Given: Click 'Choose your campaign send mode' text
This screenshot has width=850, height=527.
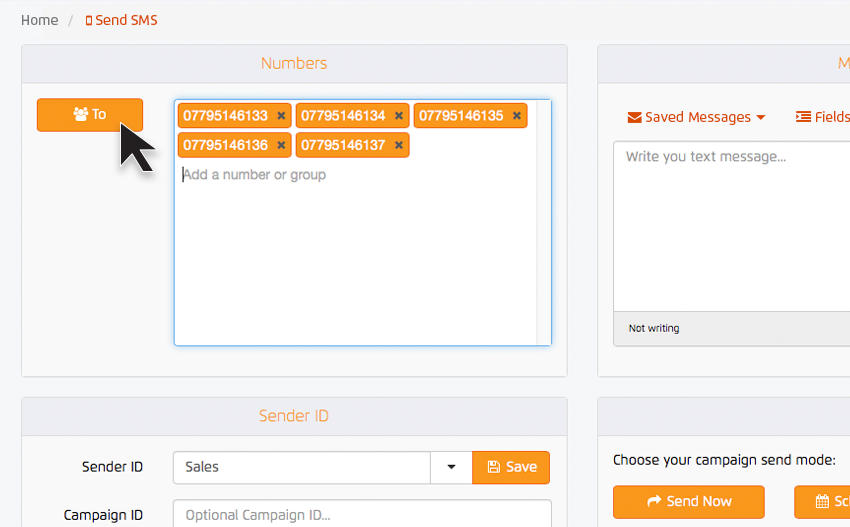Looking at the screenshot, I should [724, 460].
